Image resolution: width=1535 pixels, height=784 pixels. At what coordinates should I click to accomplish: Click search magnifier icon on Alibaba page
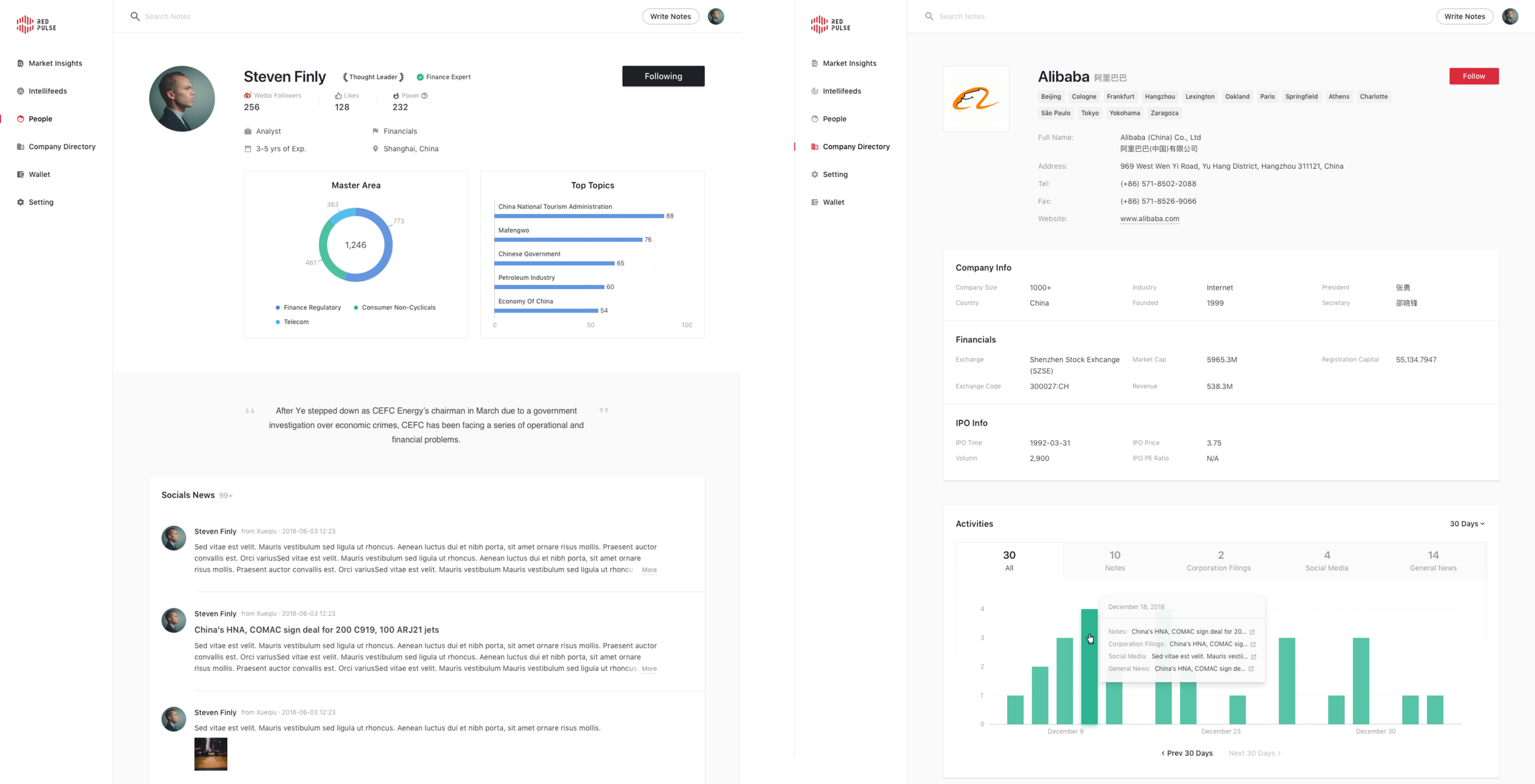929,17
